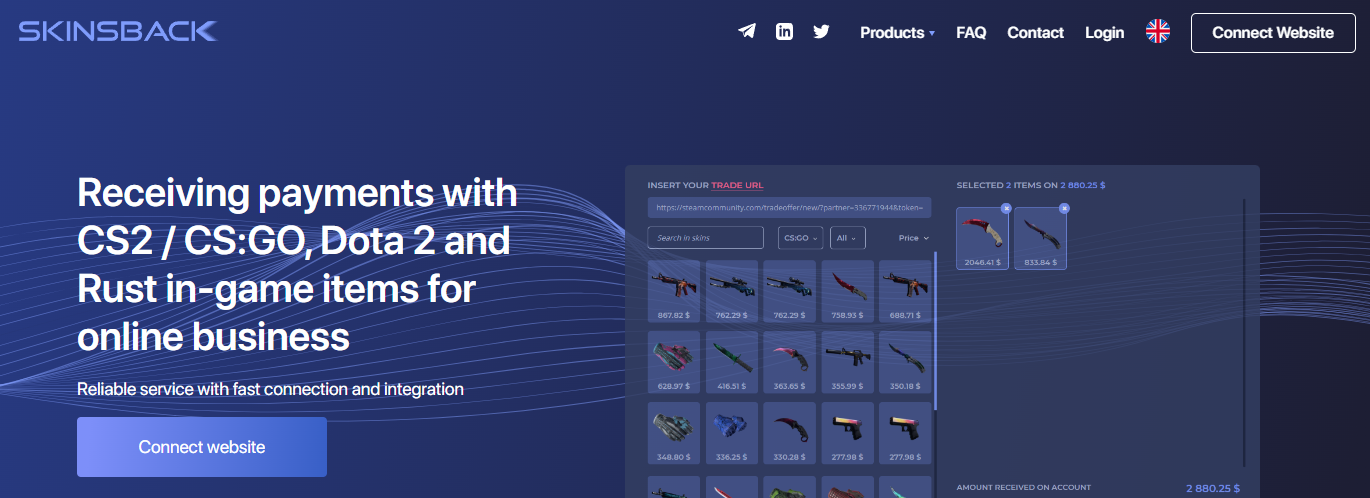Remove the 2046.41 $ selected knife
This screenshot has width=1370, height=498.
1006,208
